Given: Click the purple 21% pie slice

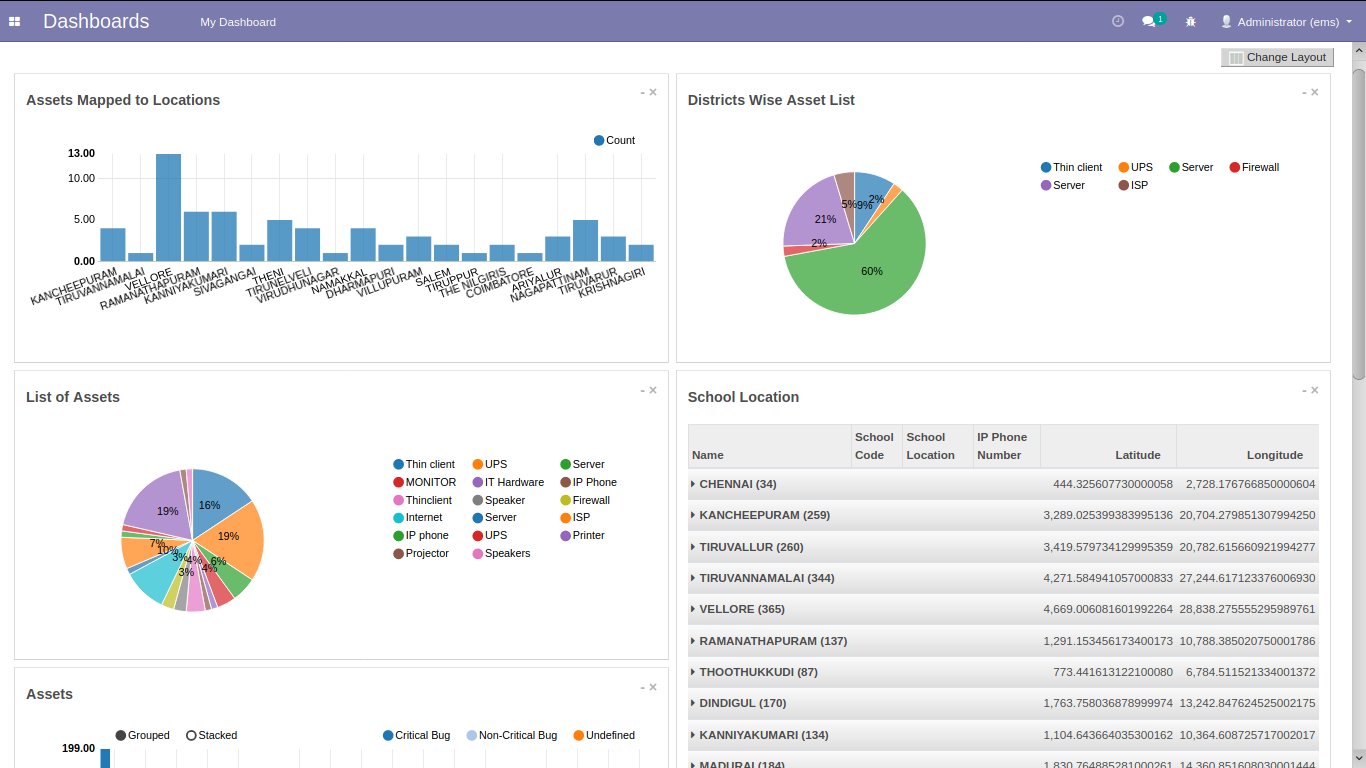Looking at the screenshot, I should click(820, 215).
